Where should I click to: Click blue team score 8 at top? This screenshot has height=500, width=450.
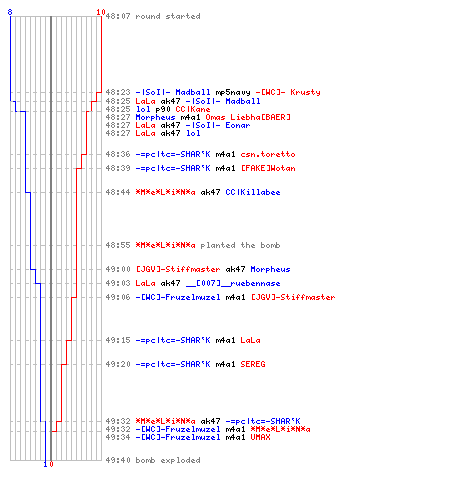(x=10, y=12)
